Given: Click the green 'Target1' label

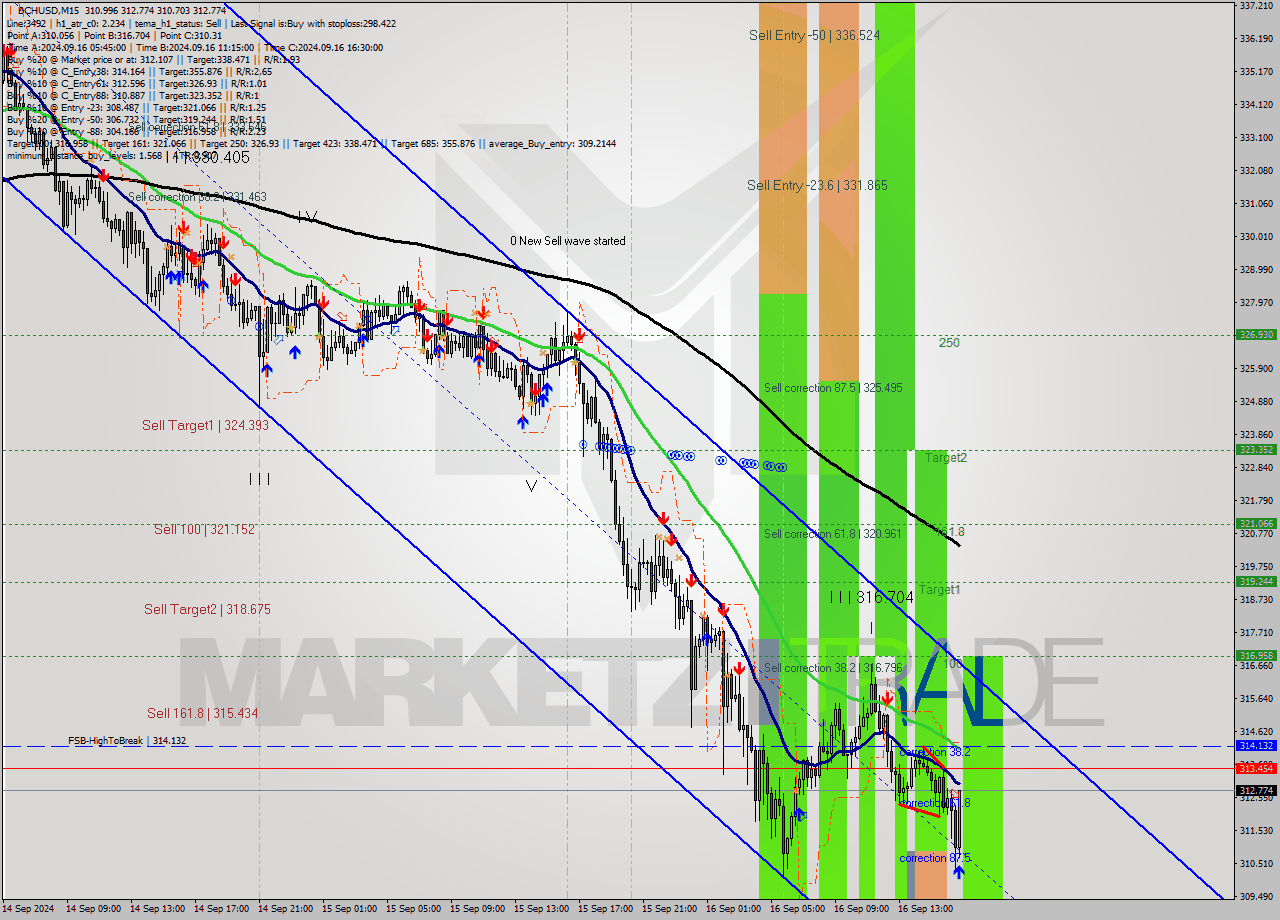Looking at the screenshot, I should point(939,590).
